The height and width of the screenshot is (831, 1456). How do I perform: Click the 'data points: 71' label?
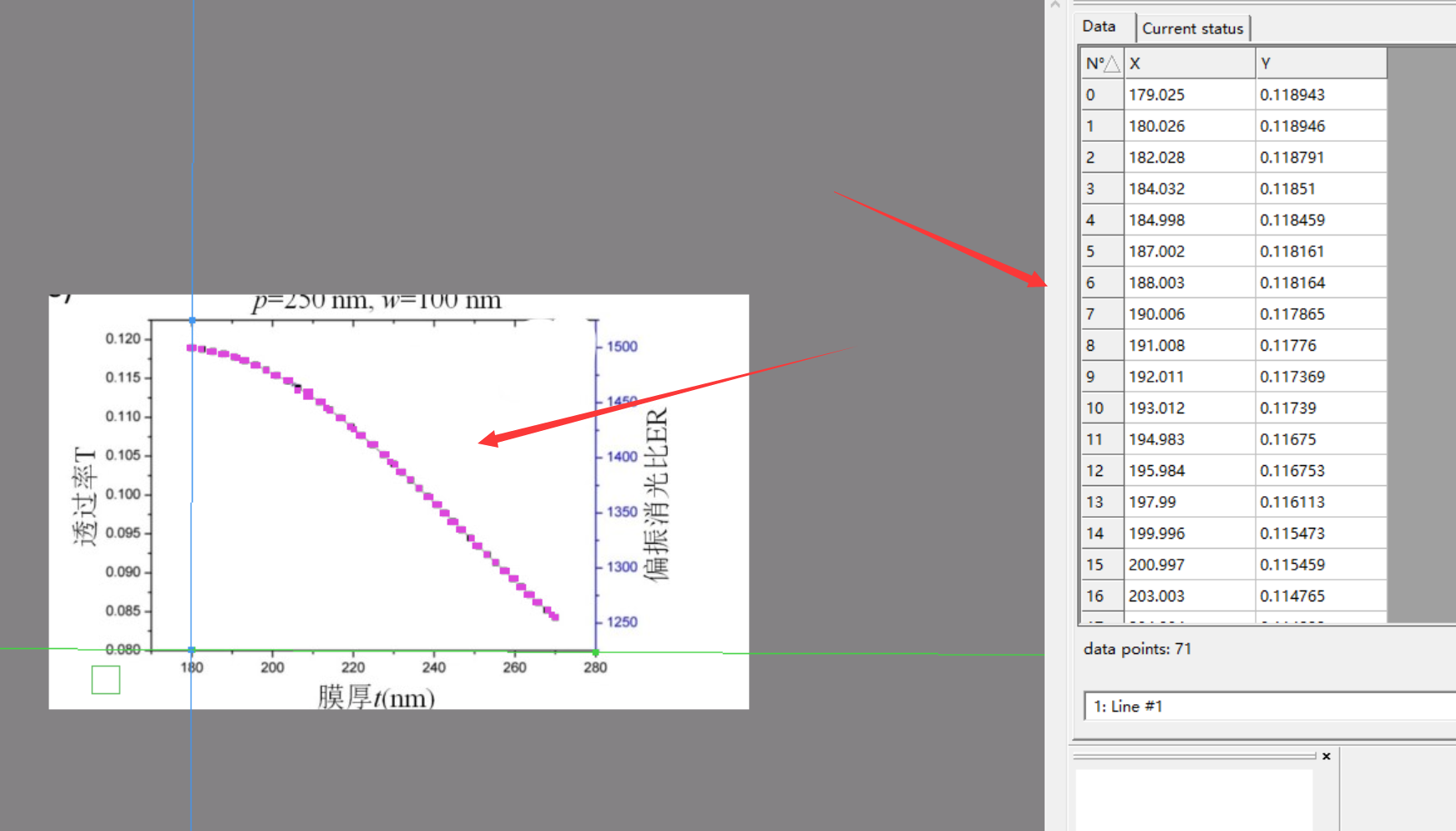[1137, 648]
